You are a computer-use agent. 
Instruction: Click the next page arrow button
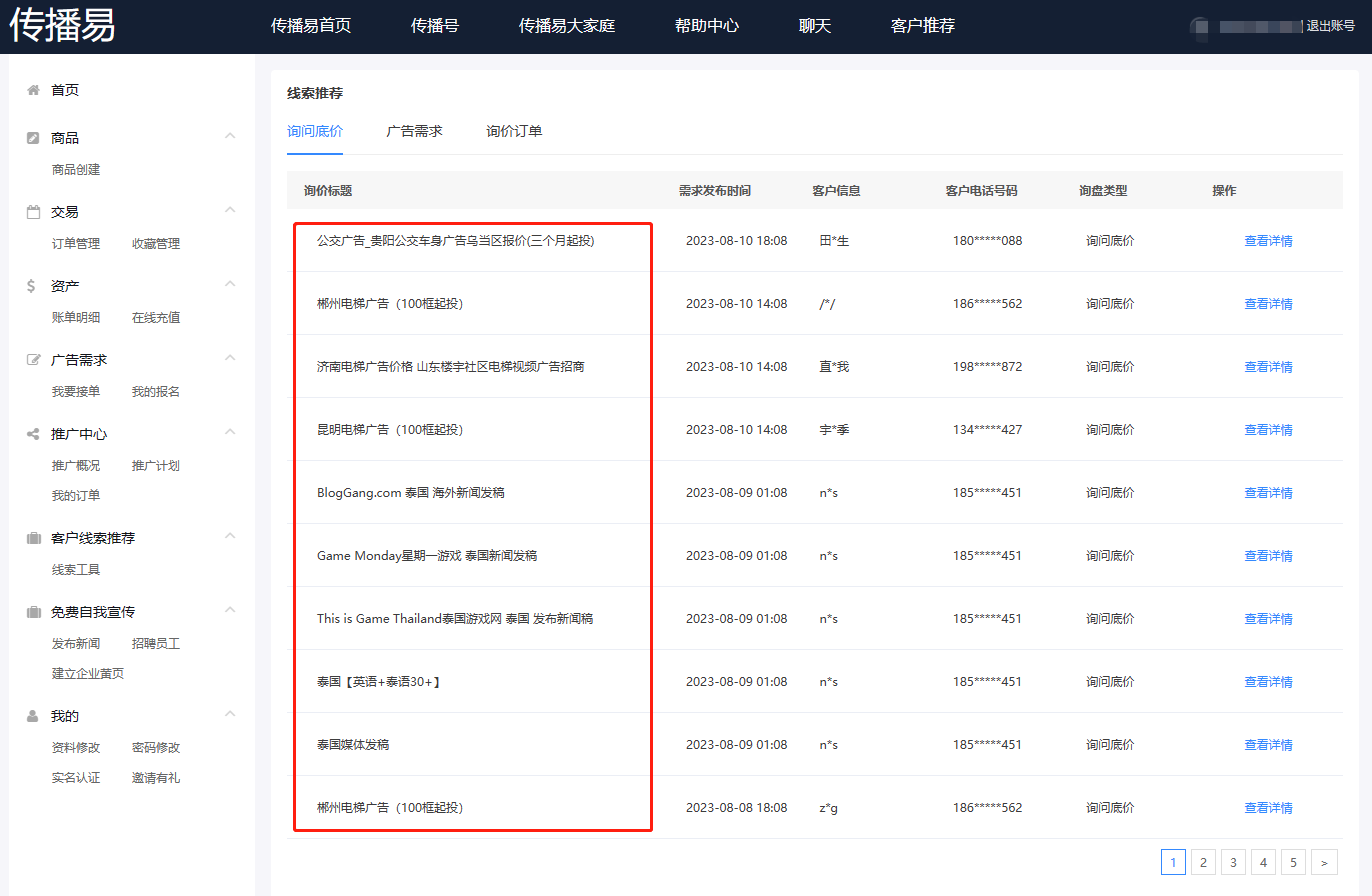coord(1324,861)
